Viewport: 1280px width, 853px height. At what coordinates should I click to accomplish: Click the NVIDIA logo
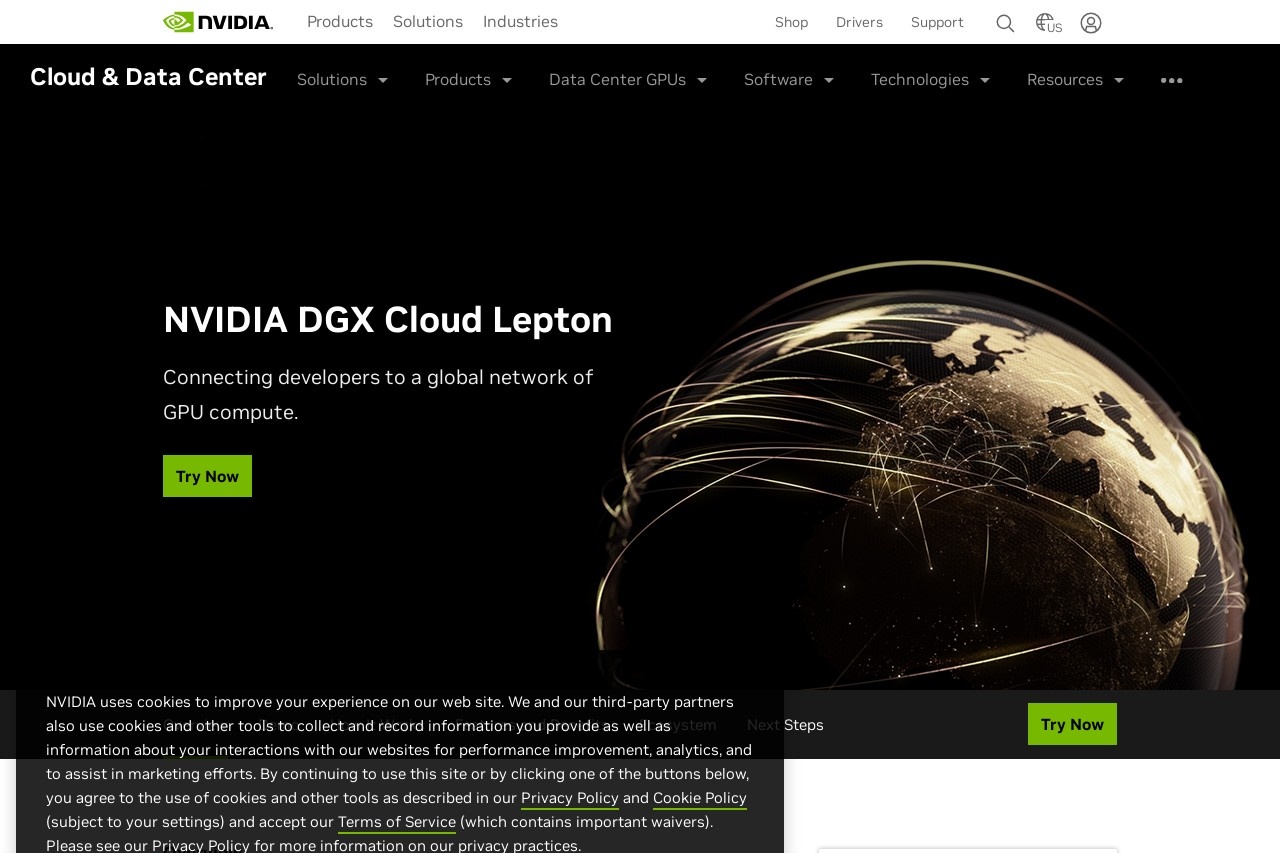point(218,22)
